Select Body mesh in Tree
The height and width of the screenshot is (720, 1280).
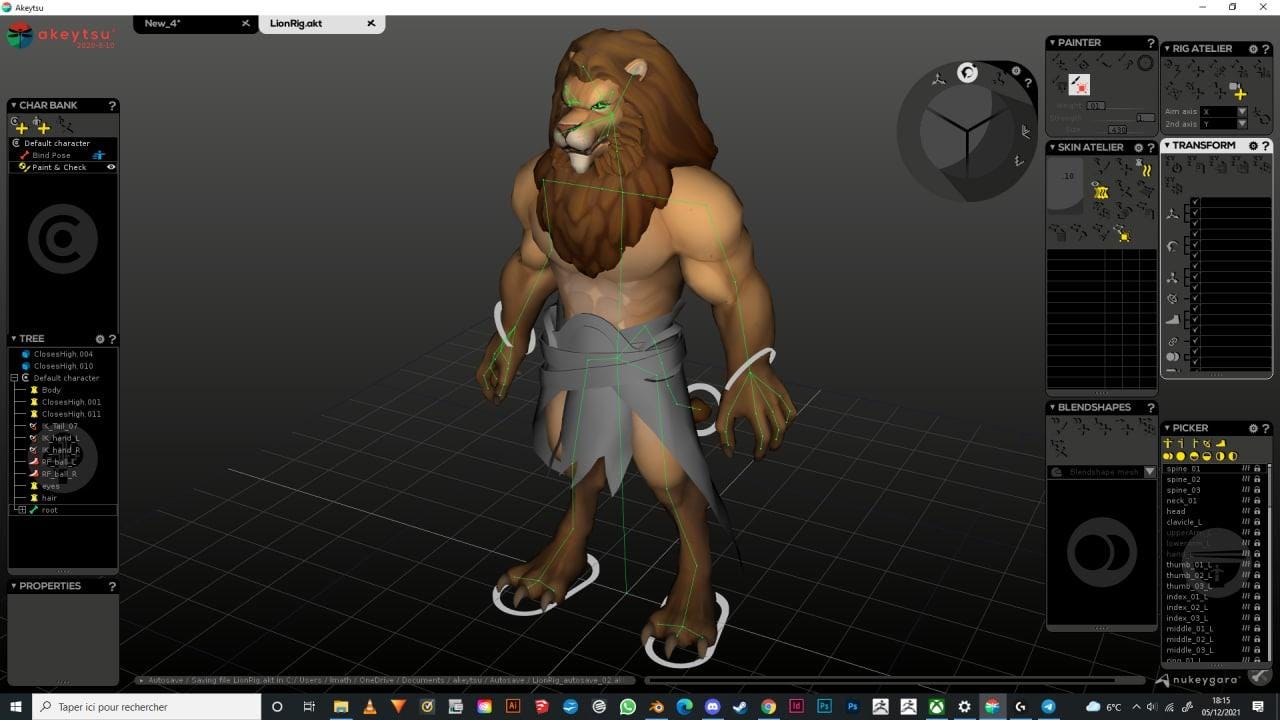point(51,390)
